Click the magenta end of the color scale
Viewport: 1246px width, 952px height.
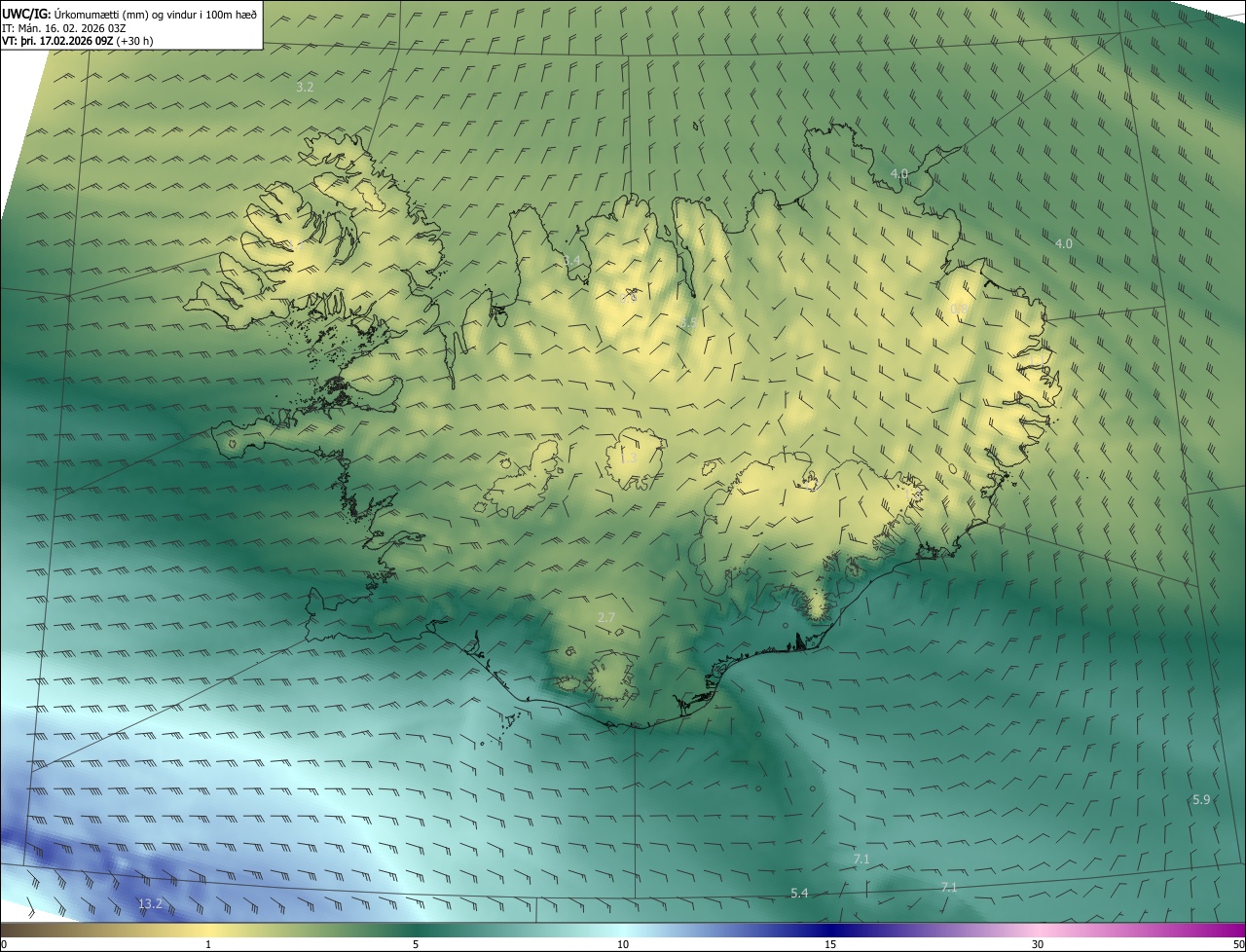click(1236, 930)
